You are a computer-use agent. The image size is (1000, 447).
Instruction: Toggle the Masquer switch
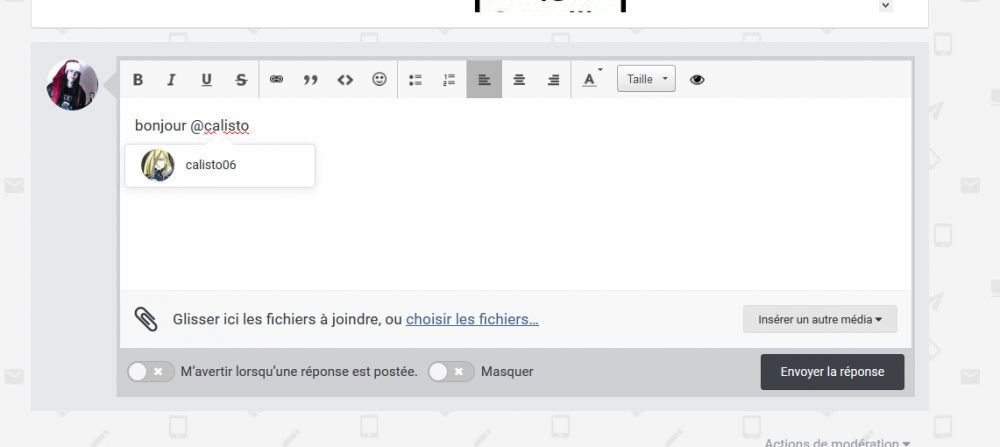pos(451,372)
